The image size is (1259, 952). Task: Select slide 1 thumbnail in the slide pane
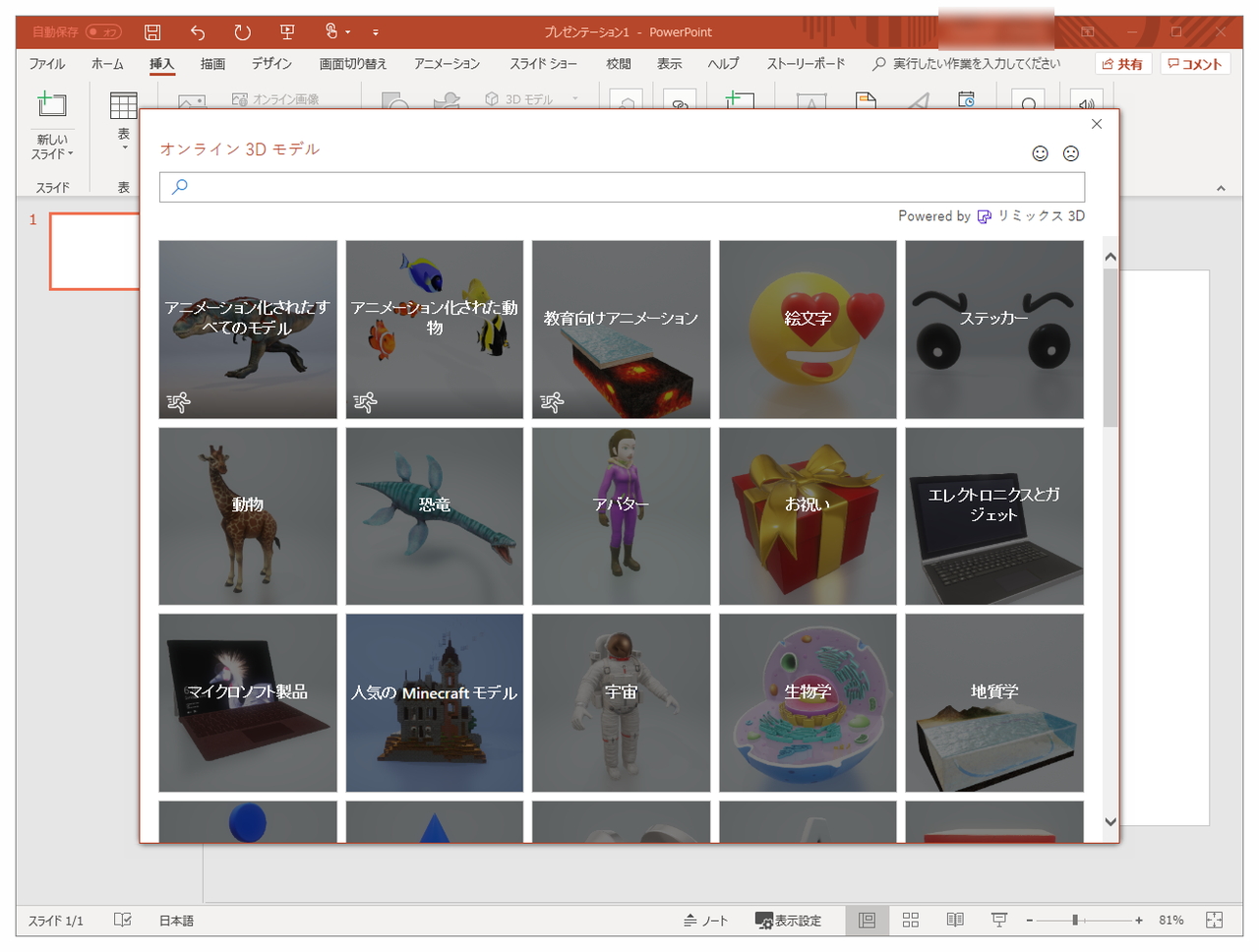click(x=94, y=251)
